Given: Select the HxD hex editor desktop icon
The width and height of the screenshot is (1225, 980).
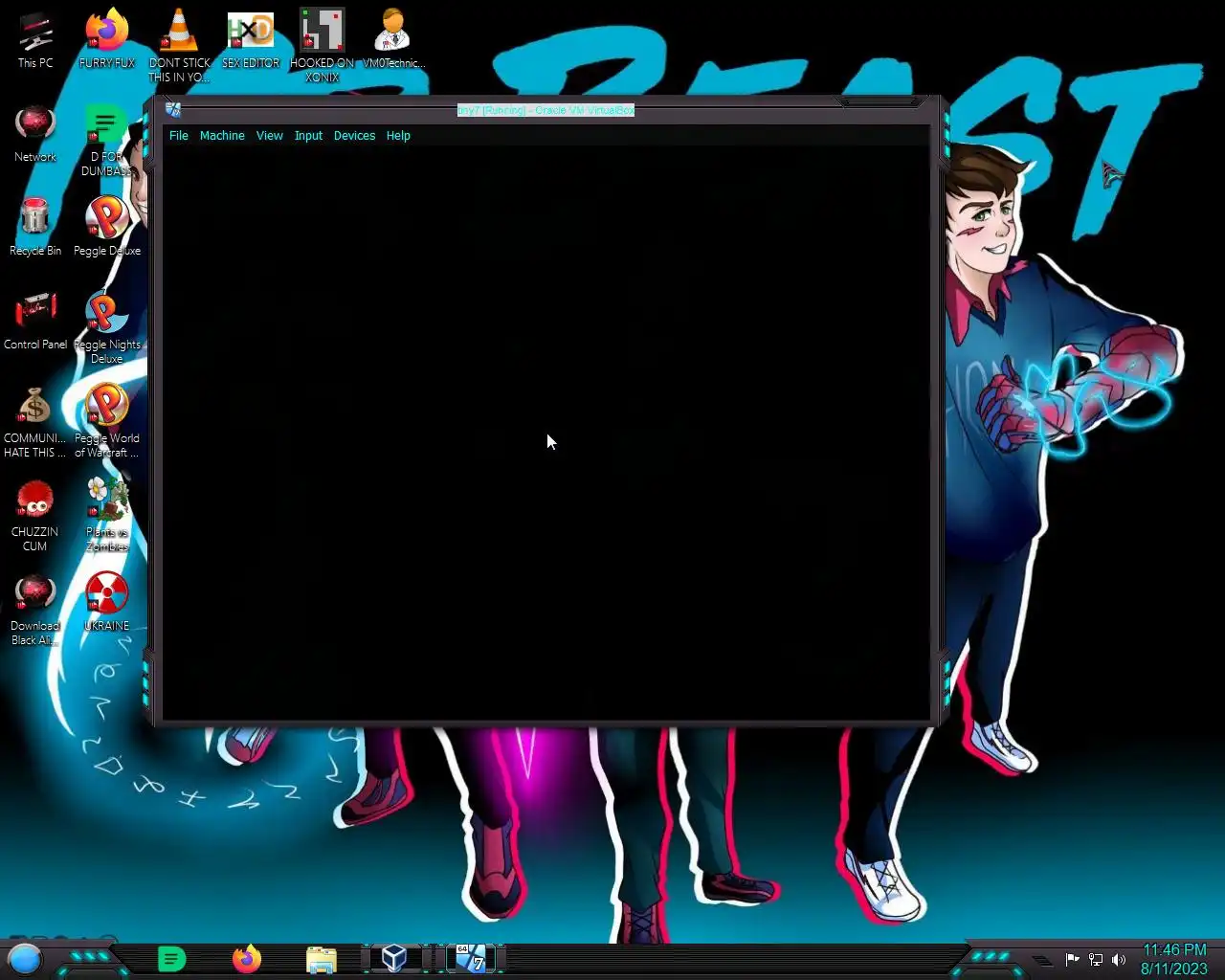Looking at the screenshot, I should pyautogui.click(x=251, y=40).
